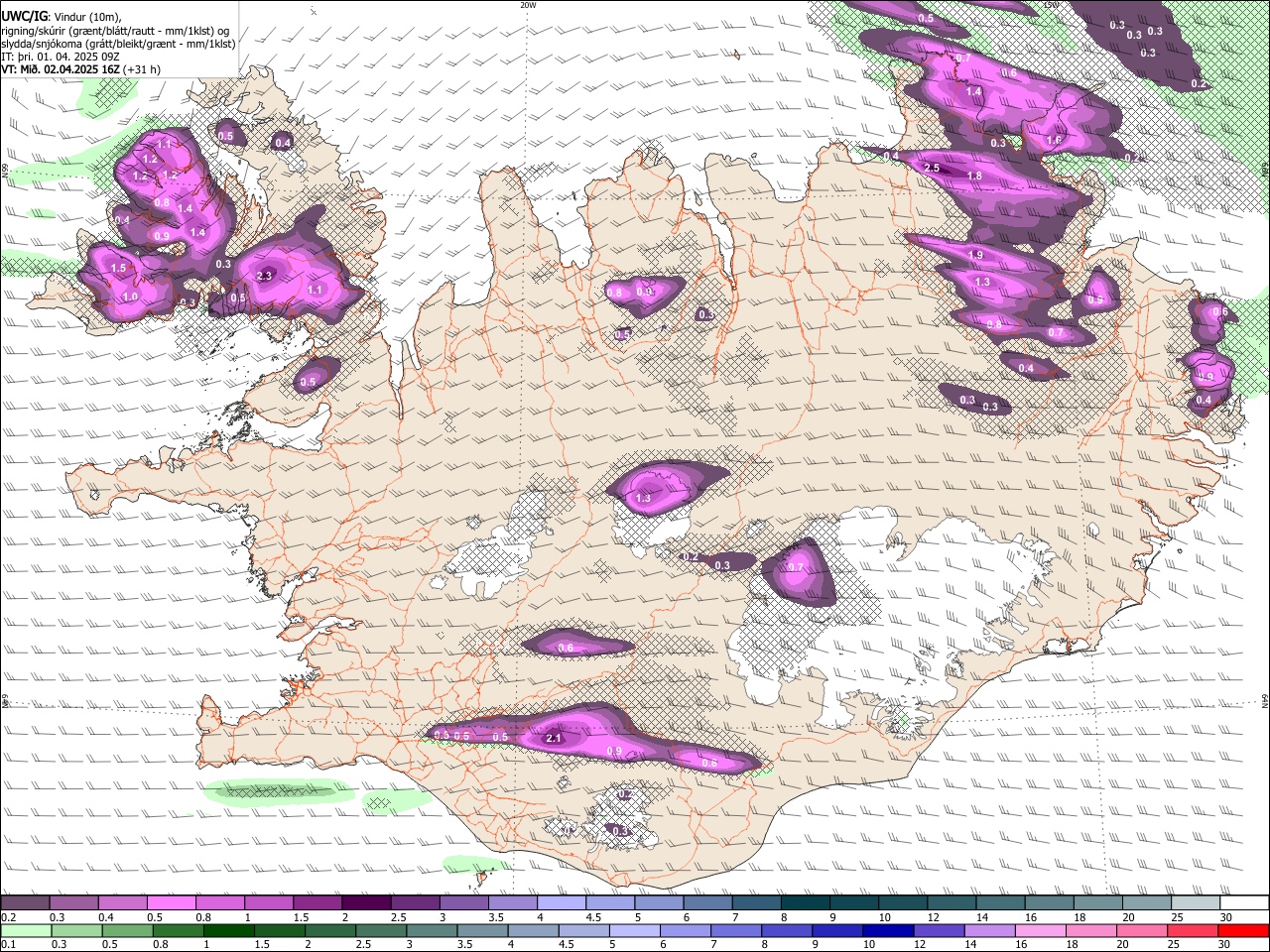This screenshot has height=952, width=1270.
Task: Click the 2.3 precipitation value in the Westfjords
Action: point(264,276)
